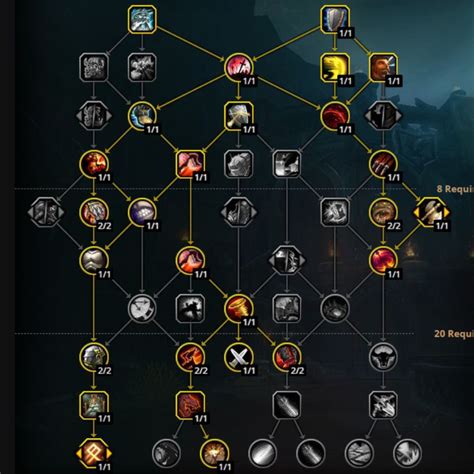Open the glowing orange rune choice node
Image resolution: width=474 pixels, height=474 pixels.
[94, 453]
